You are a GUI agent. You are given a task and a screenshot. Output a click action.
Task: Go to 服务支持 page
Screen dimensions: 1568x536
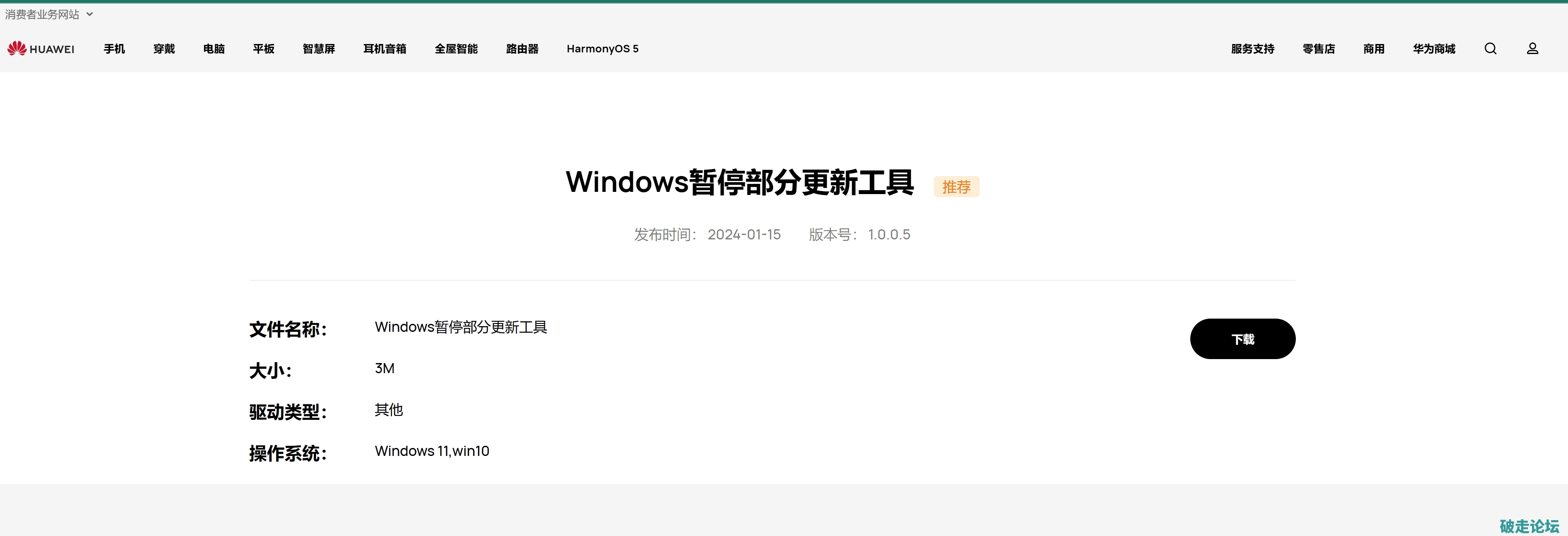[1253, 49]
